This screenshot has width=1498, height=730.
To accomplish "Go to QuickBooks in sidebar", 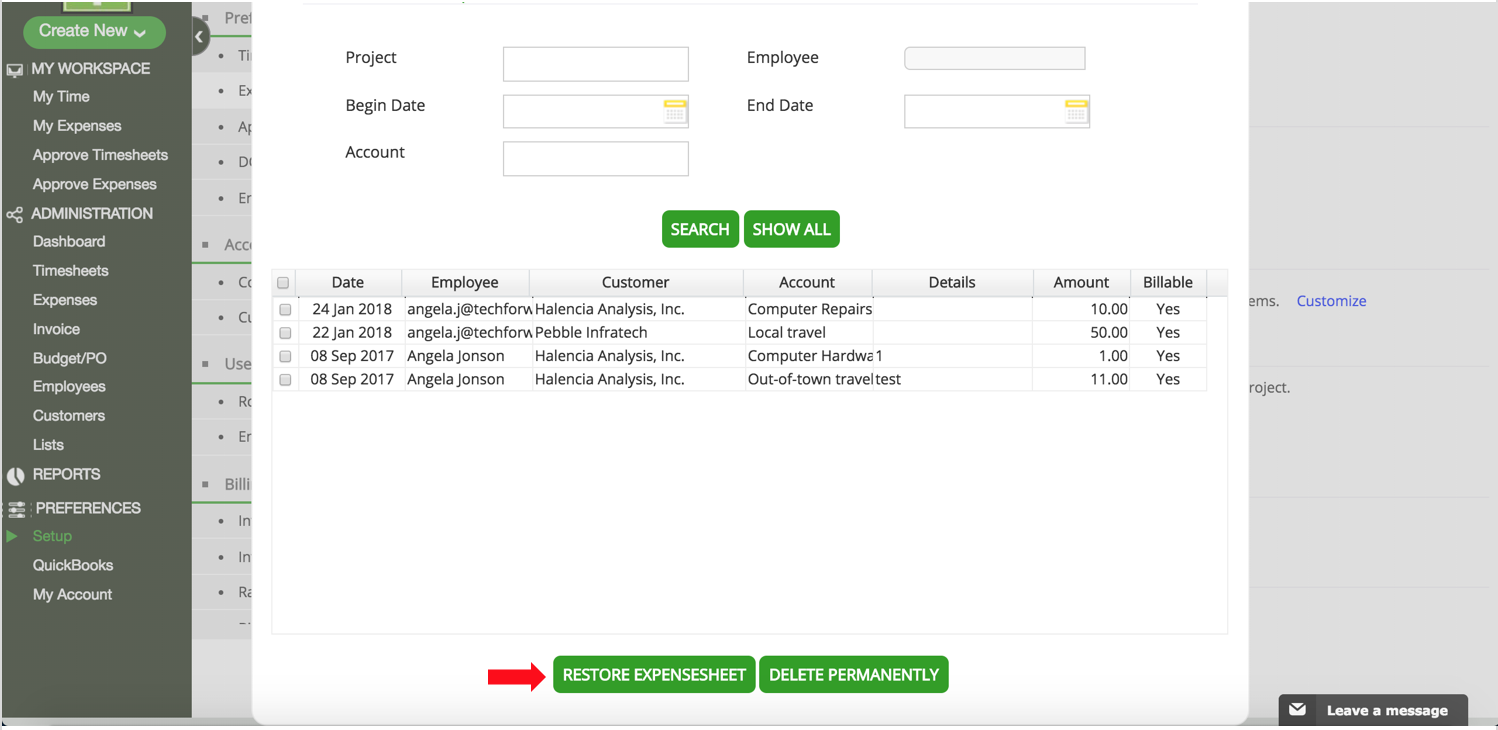I will 73,565.
